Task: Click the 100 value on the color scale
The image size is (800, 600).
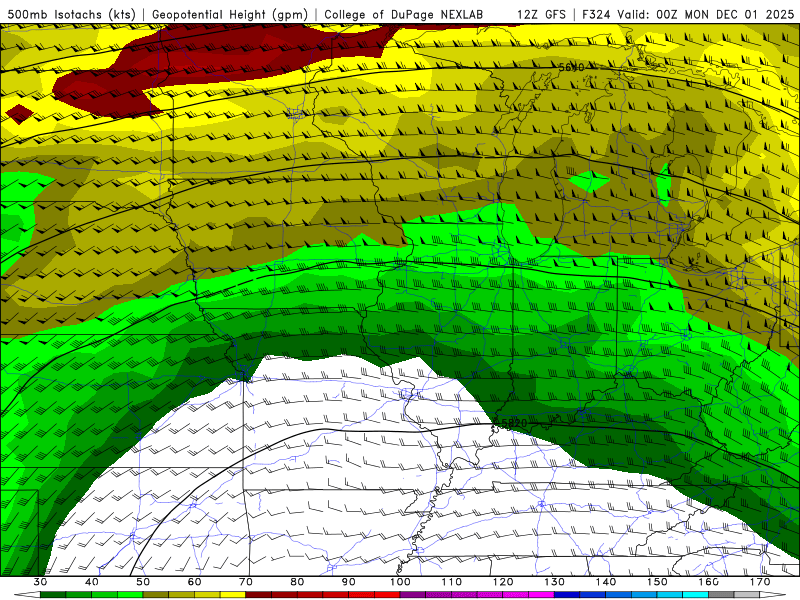Action: coord(400,582)
